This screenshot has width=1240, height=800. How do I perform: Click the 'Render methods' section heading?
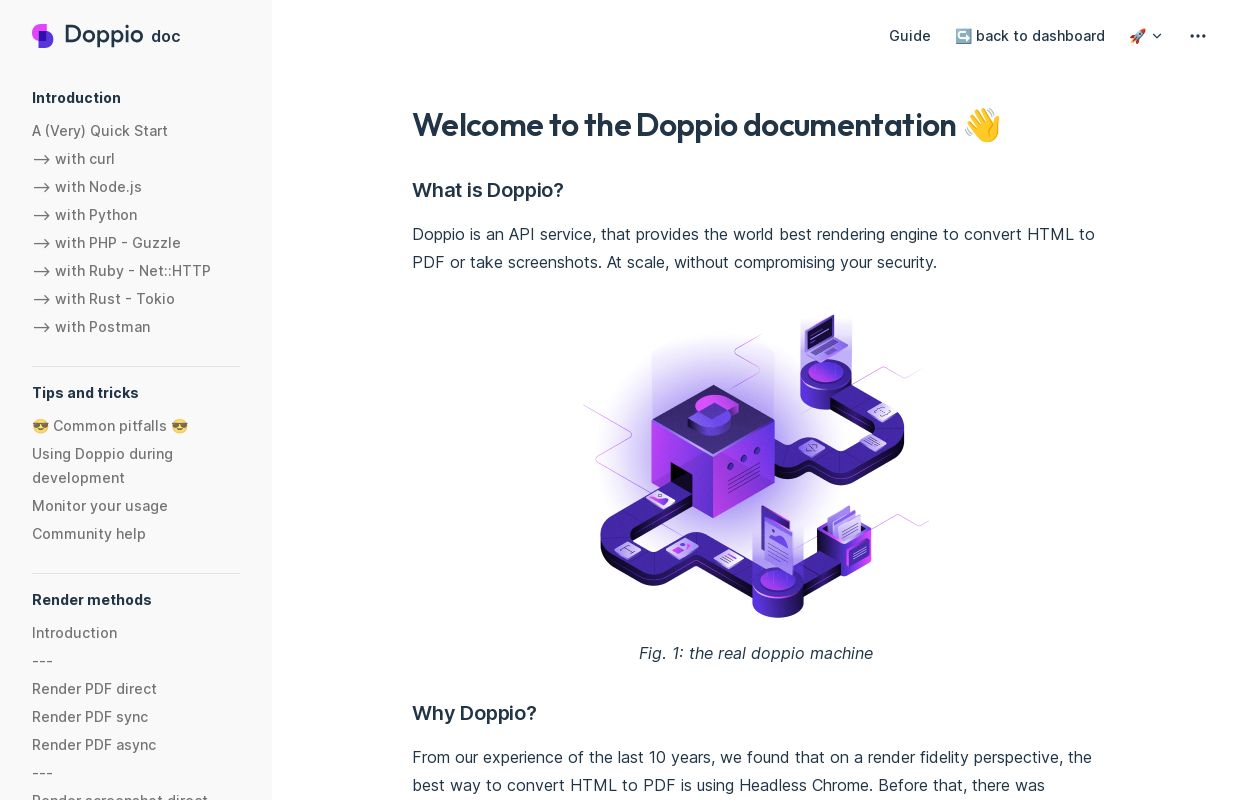[92, 600]
